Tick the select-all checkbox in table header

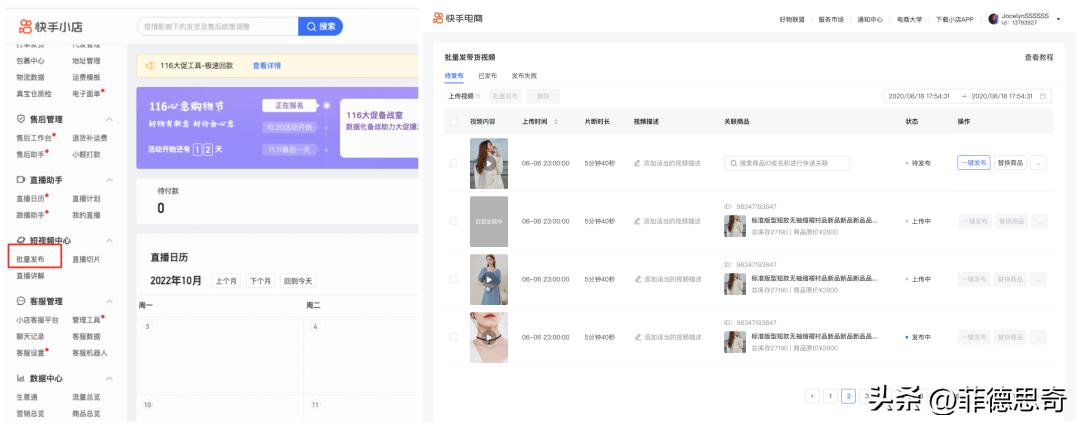pos(454,121)
